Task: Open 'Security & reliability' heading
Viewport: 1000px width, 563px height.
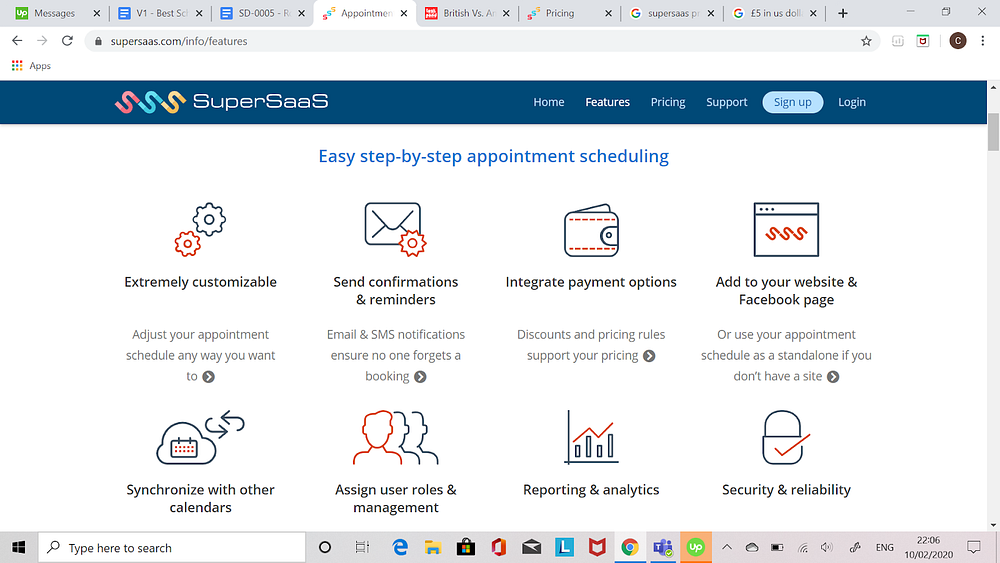Action: 786,490
